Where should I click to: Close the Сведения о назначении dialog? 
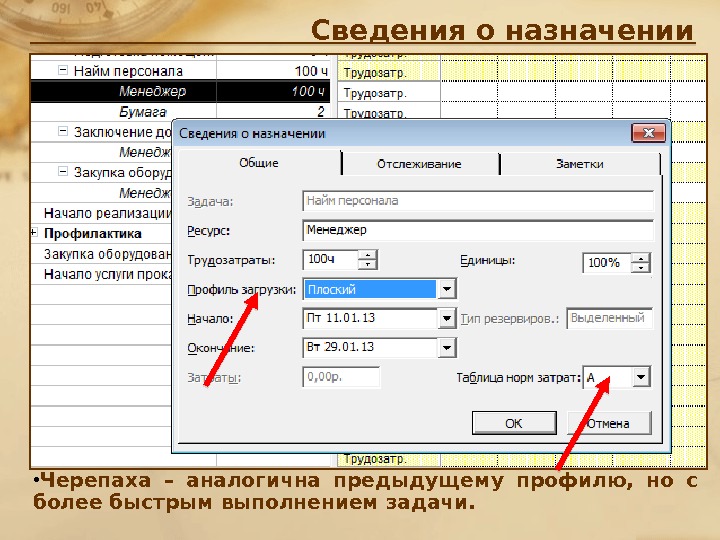tap(648, 133)
